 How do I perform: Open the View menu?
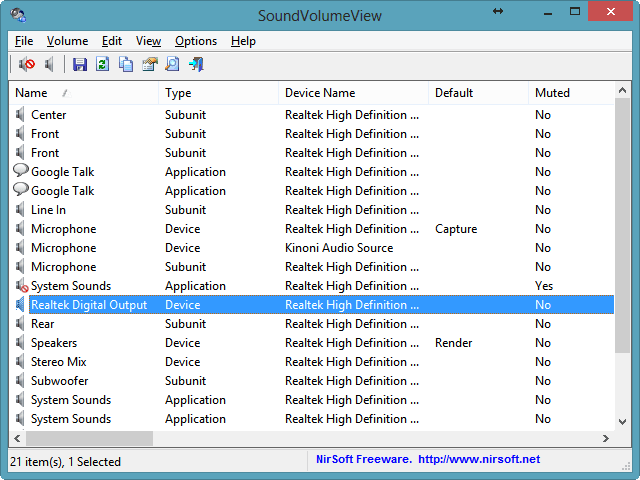tap(148, 41)
